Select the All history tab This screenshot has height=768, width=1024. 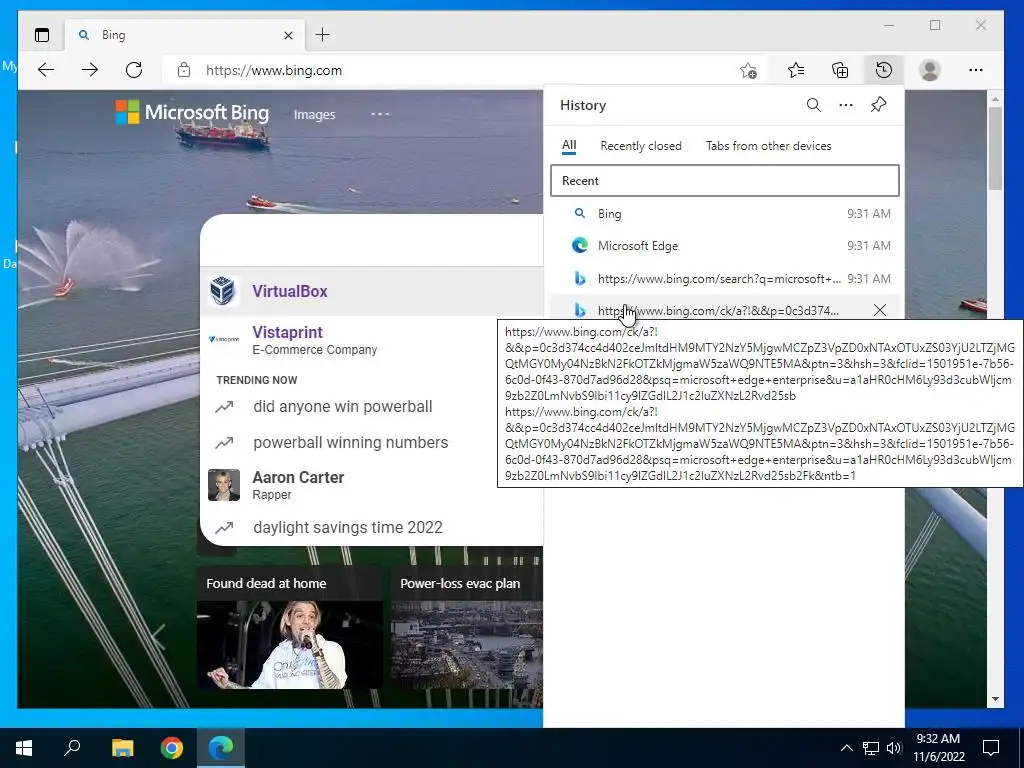click(569, 146)
